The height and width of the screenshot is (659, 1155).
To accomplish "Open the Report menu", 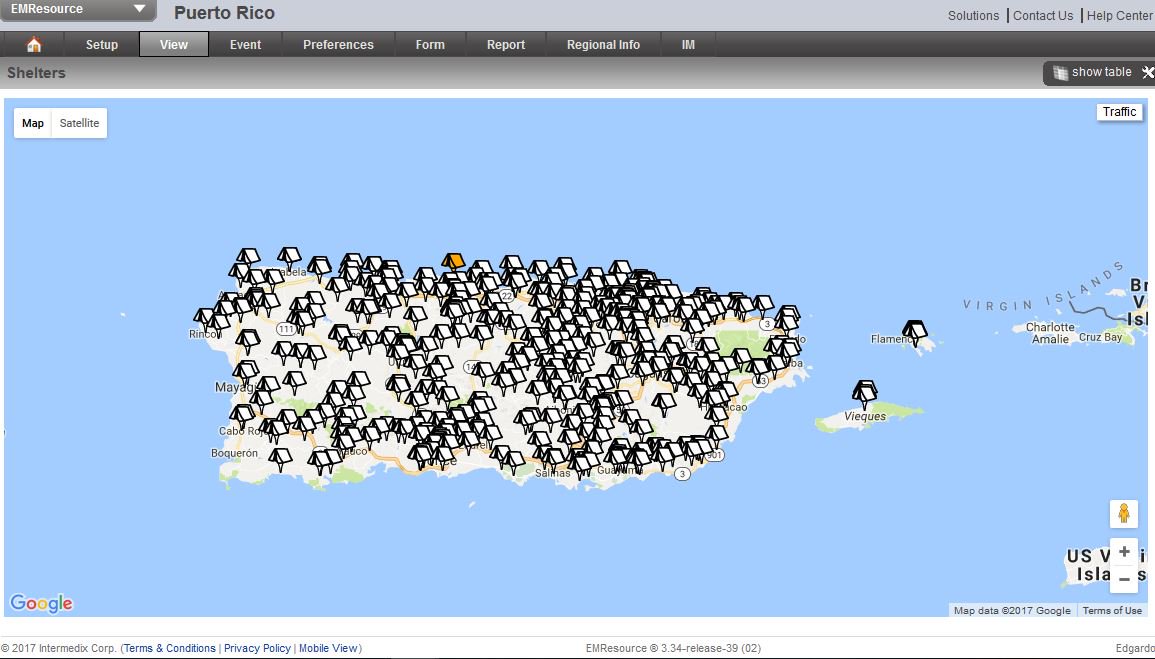I will tap(506, 45).
